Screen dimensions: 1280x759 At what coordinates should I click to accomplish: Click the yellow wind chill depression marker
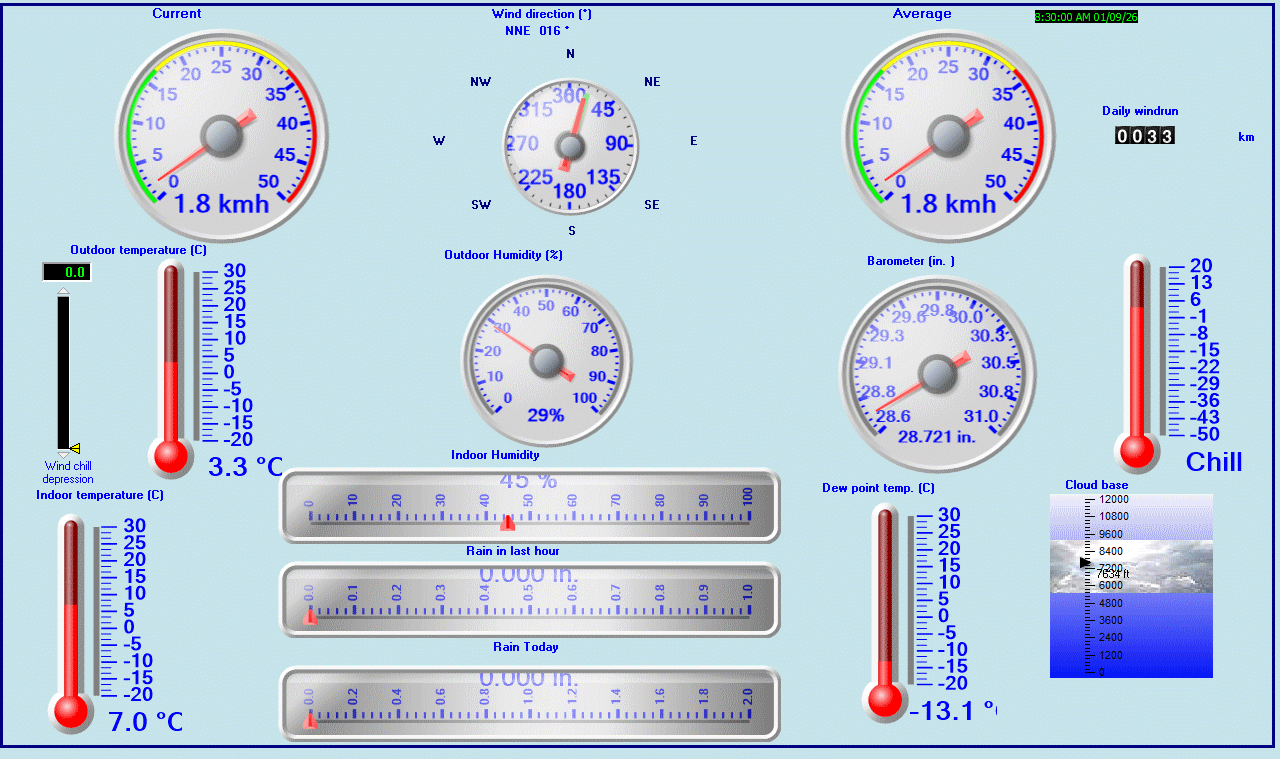[x=75, y=448]
